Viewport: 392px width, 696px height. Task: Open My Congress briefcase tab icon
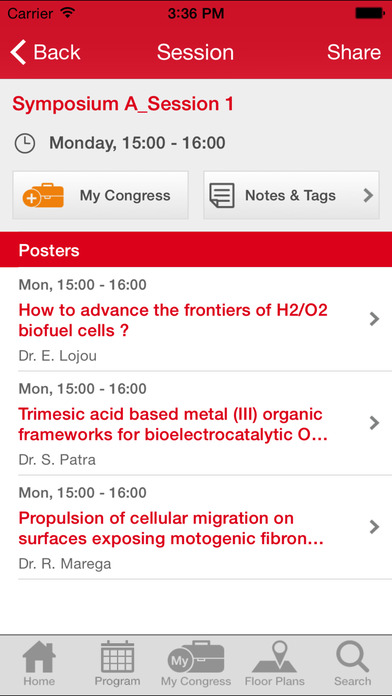(196, 657)
